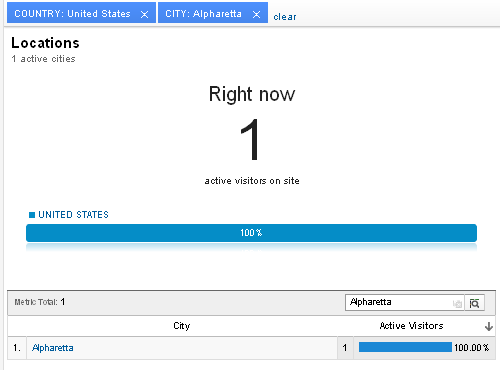Remove the CITY: Alpharetta filter

pos(256,15)
